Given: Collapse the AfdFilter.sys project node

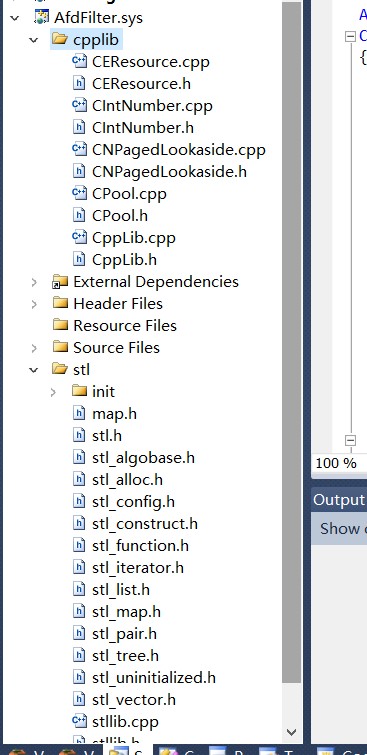Looking at the screenshot, I should [15, 18].
